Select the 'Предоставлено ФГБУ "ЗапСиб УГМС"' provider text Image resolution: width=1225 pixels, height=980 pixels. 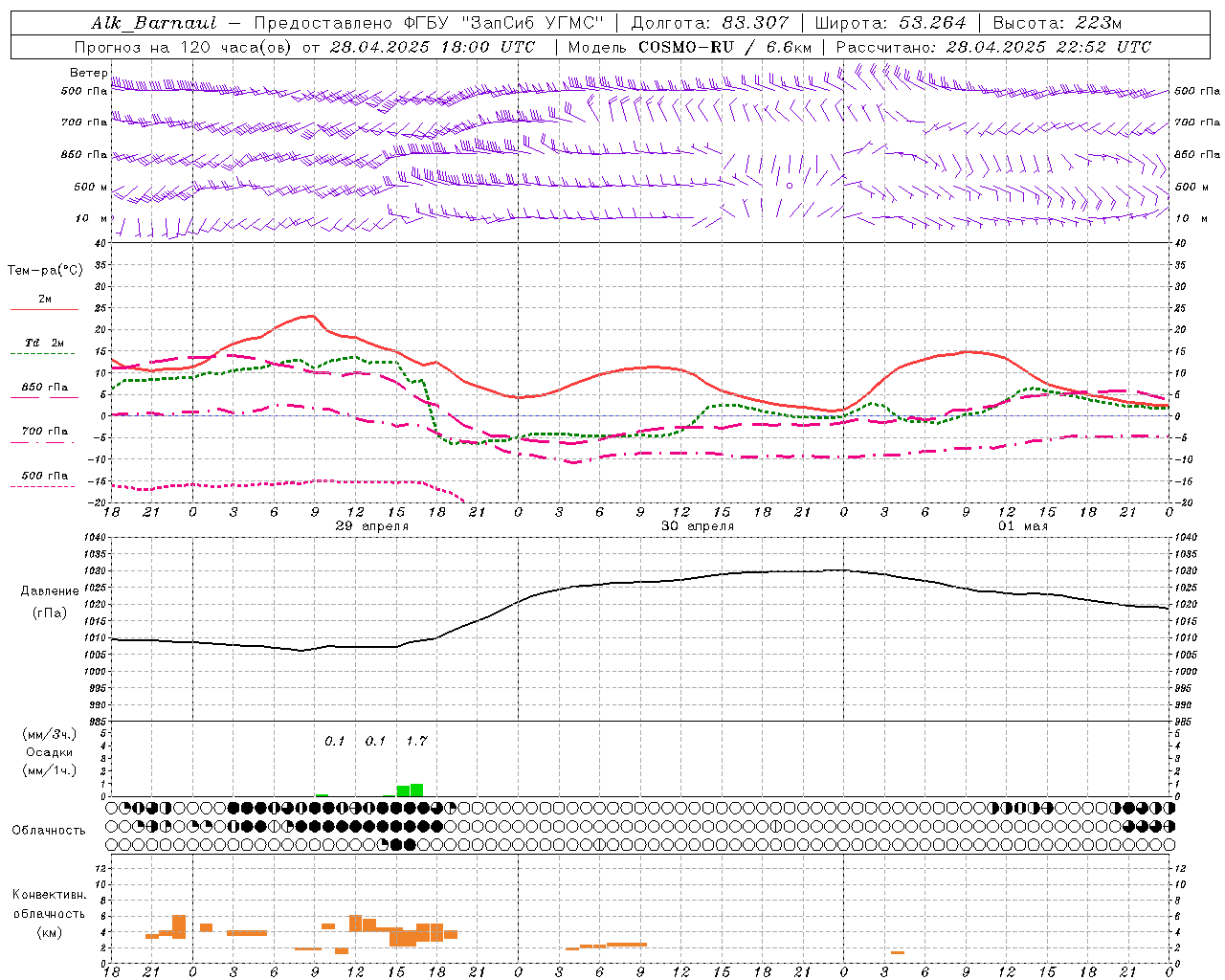431,23
